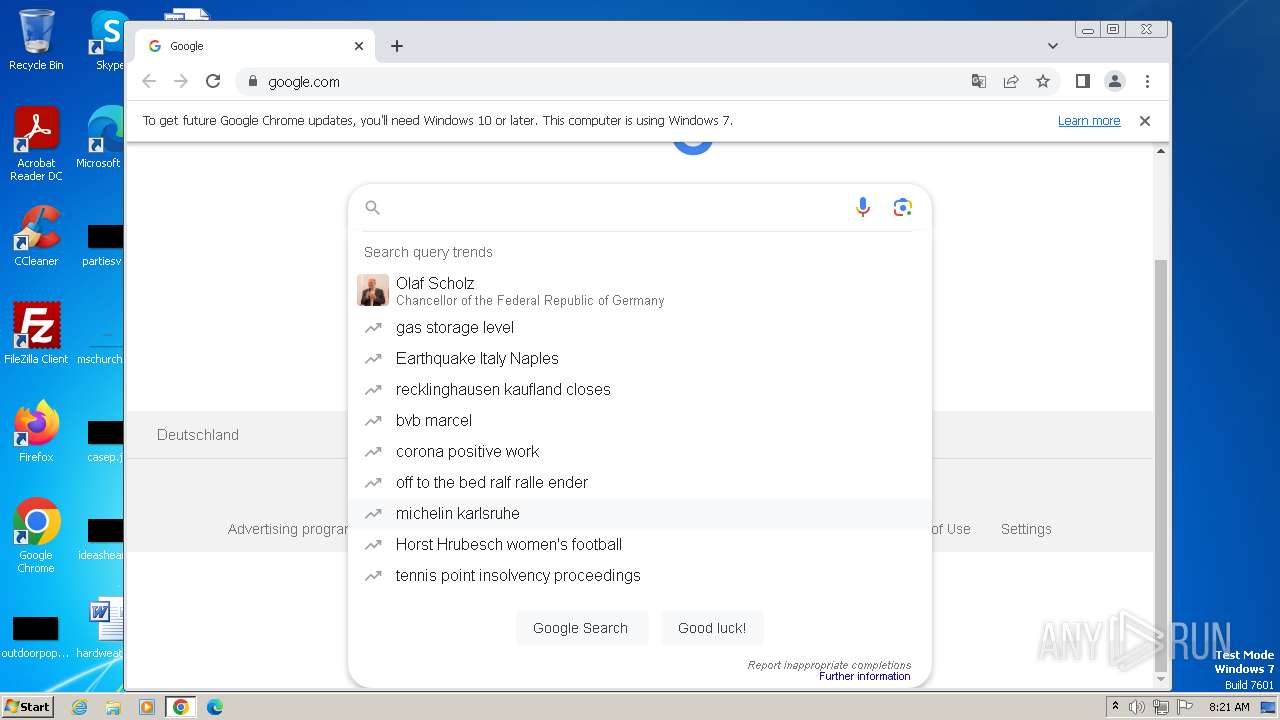Click the scrollbar up arrow
The height and width of the screenshot is (720, 1280).
[1160, 151]
